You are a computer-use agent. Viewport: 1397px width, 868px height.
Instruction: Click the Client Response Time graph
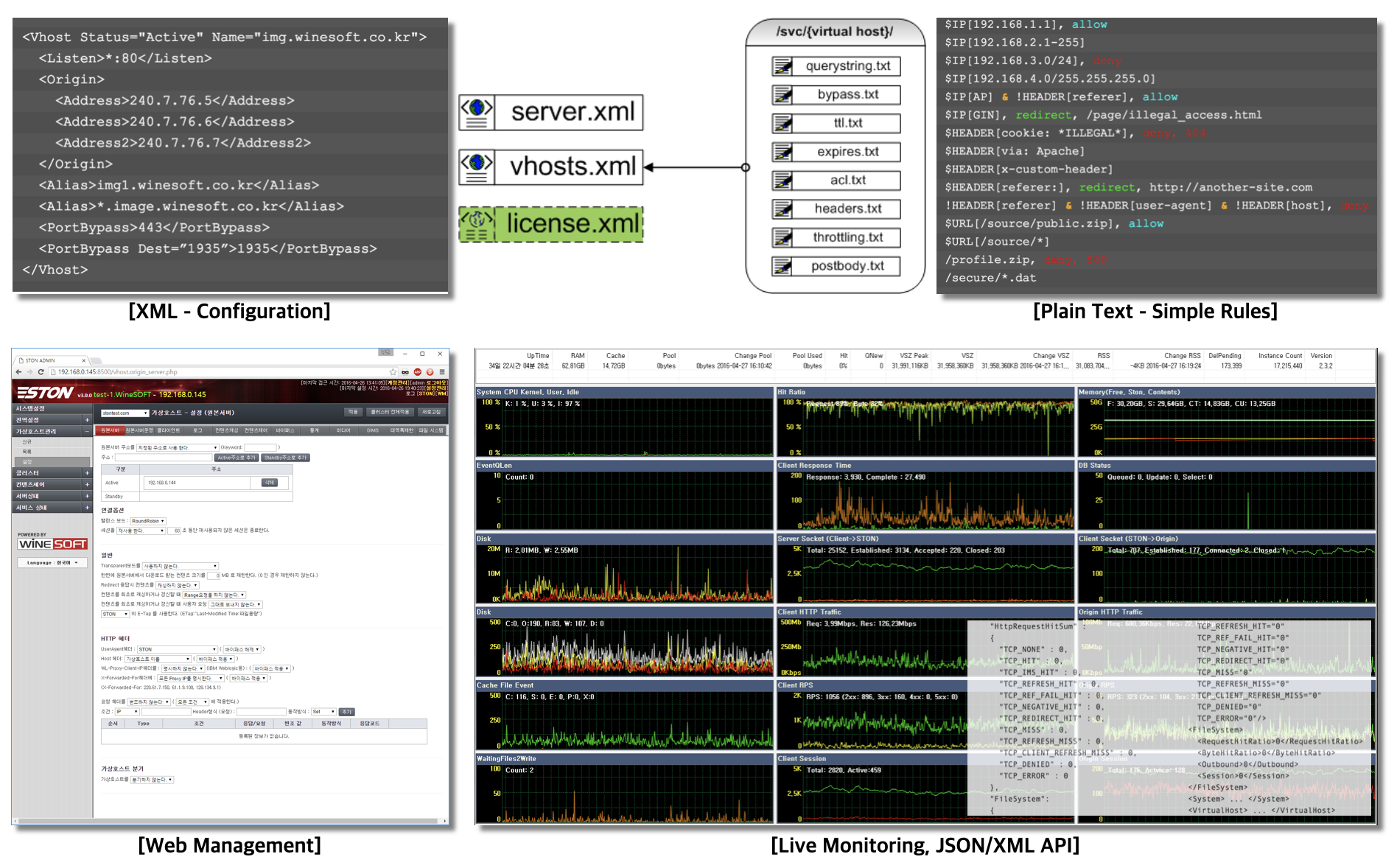click(925, 495)
